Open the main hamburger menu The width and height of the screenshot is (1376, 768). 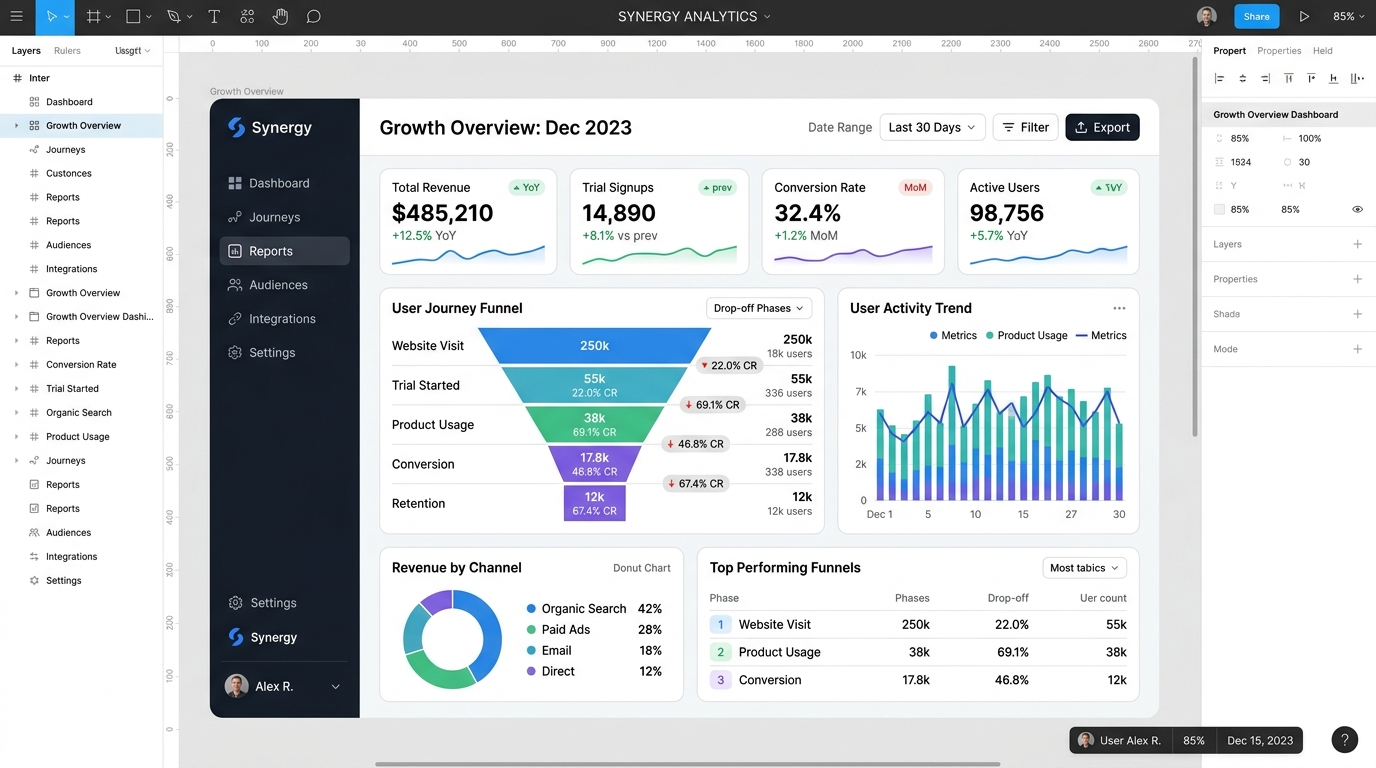[x=16, y=17]
